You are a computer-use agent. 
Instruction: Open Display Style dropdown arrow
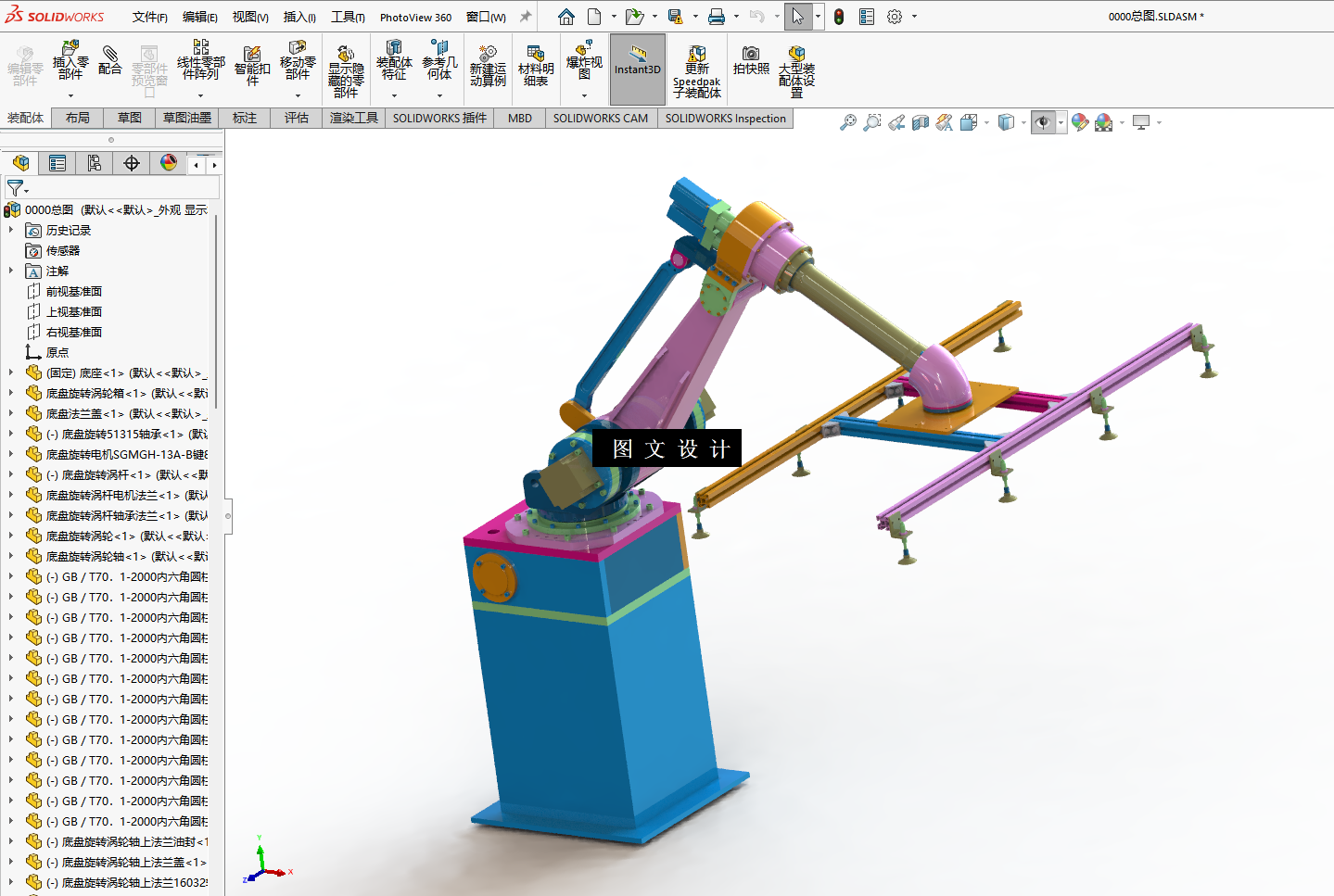pos(1022,122)
